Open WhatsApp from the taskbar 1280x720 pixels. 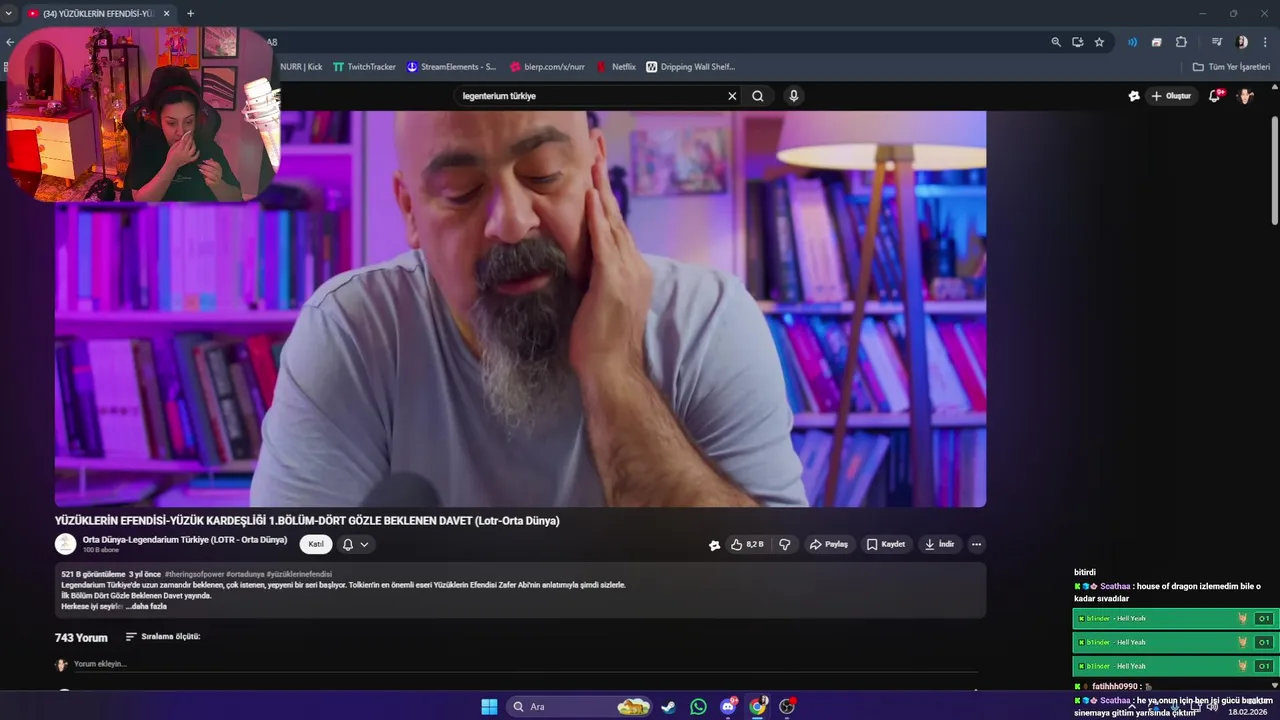coord(698,707)
